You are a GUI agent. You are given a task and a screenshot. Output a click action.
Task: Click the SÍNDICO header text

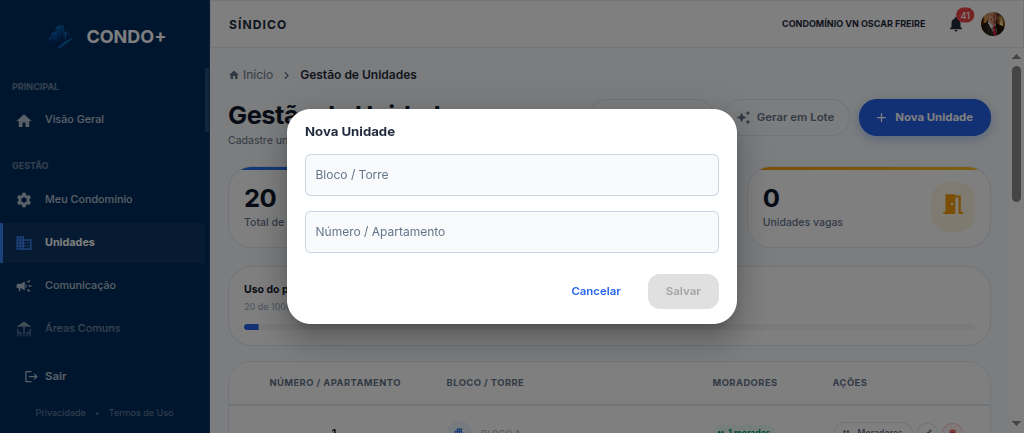point(258,25)
